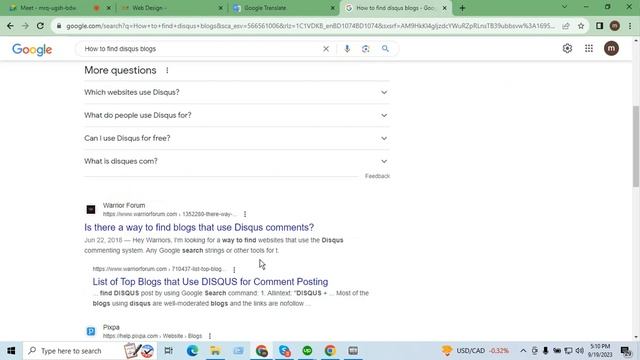Open a new browser tab
The image size is (640, 360).
point(462,8)
